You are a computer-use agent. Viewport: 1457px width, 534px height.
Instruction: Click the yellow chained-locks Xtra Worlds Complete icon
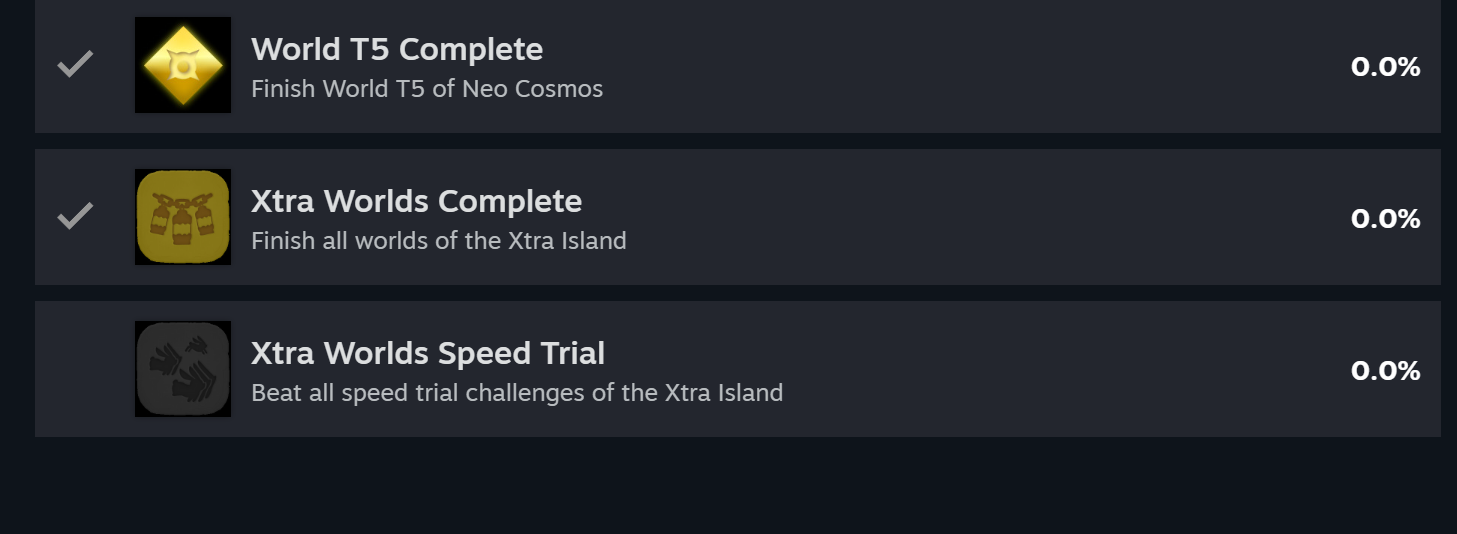pos(183,217)
